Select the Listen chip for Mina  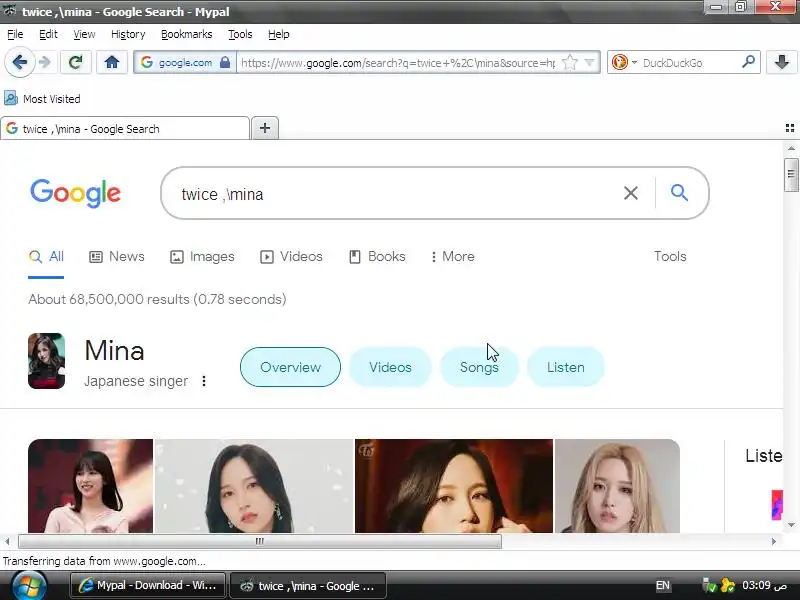566,367
